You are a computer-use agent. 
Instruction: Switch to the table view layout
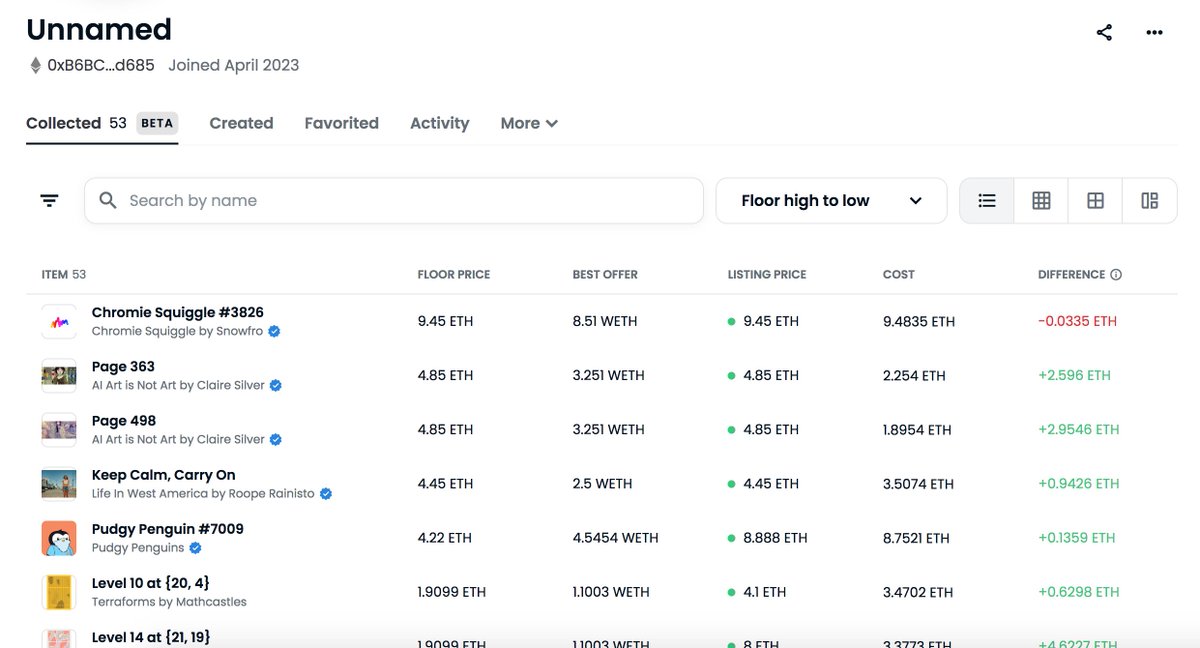tap(1095, 200)
